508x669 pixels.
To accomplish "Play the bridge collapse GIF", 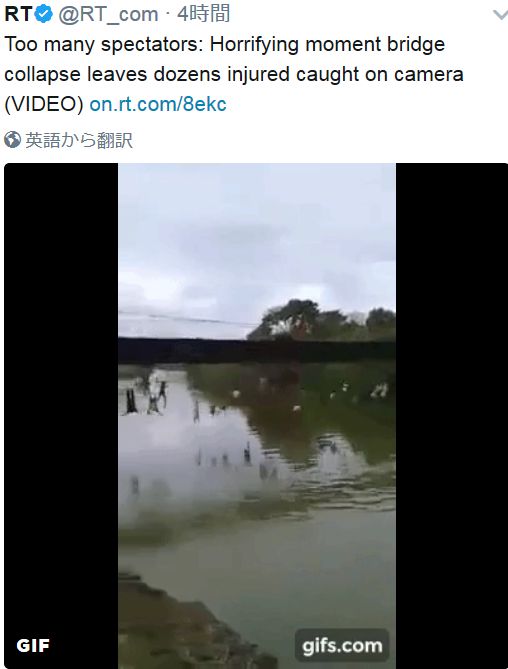I will [257, 416].
